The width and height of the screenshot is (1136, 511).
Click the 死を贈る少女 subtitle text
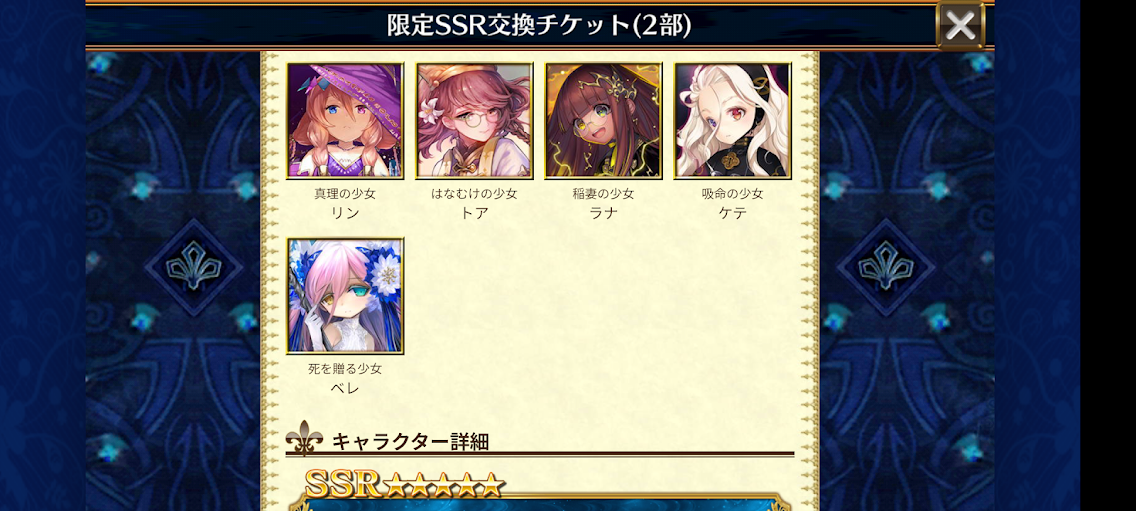pyautogui.click(x=345, y=369)
